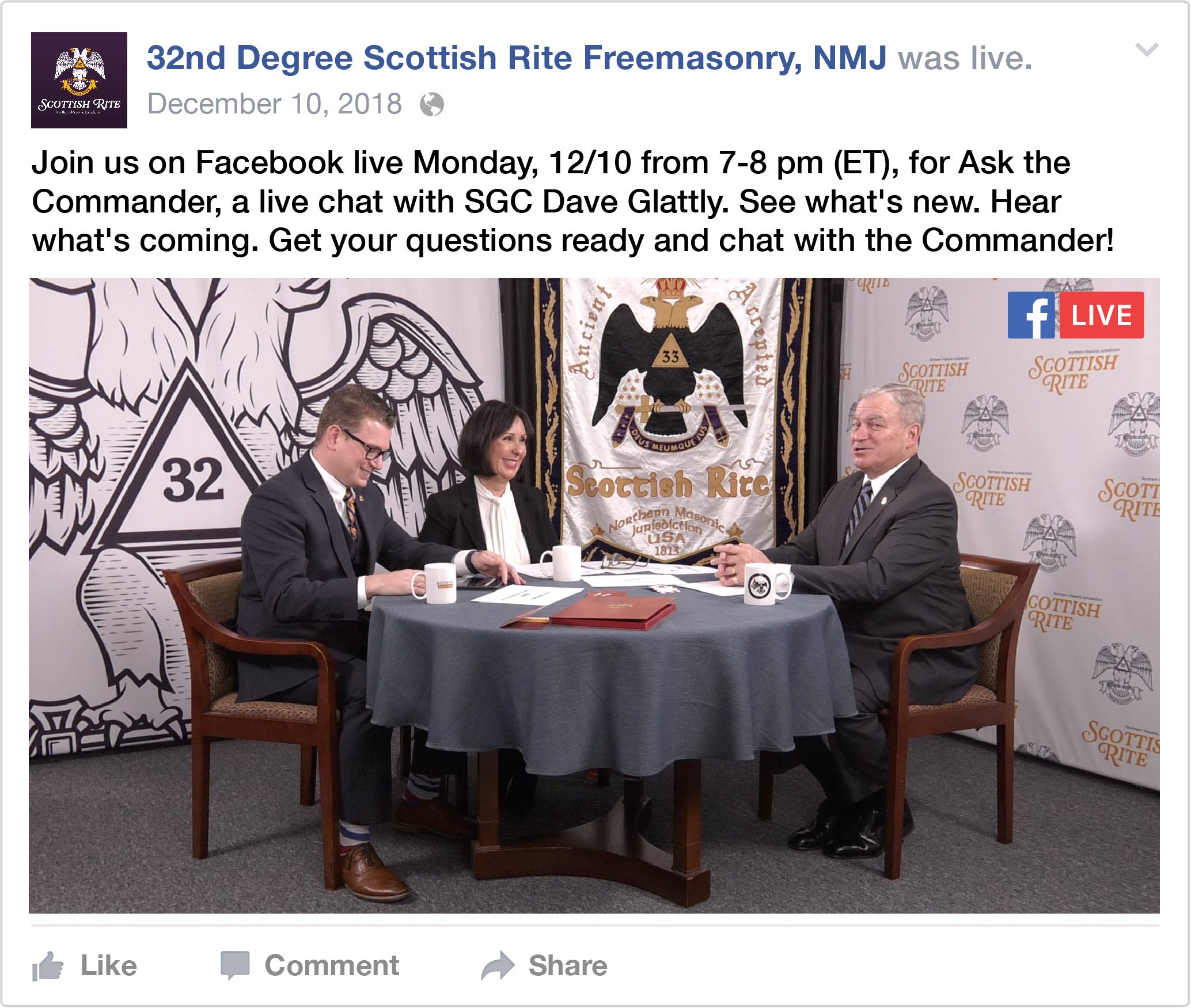Click the December 10, 2018 timestamp
The height and width of the screenshot is (1008, 1191).
pyautogui.click(x=275, y=104)
